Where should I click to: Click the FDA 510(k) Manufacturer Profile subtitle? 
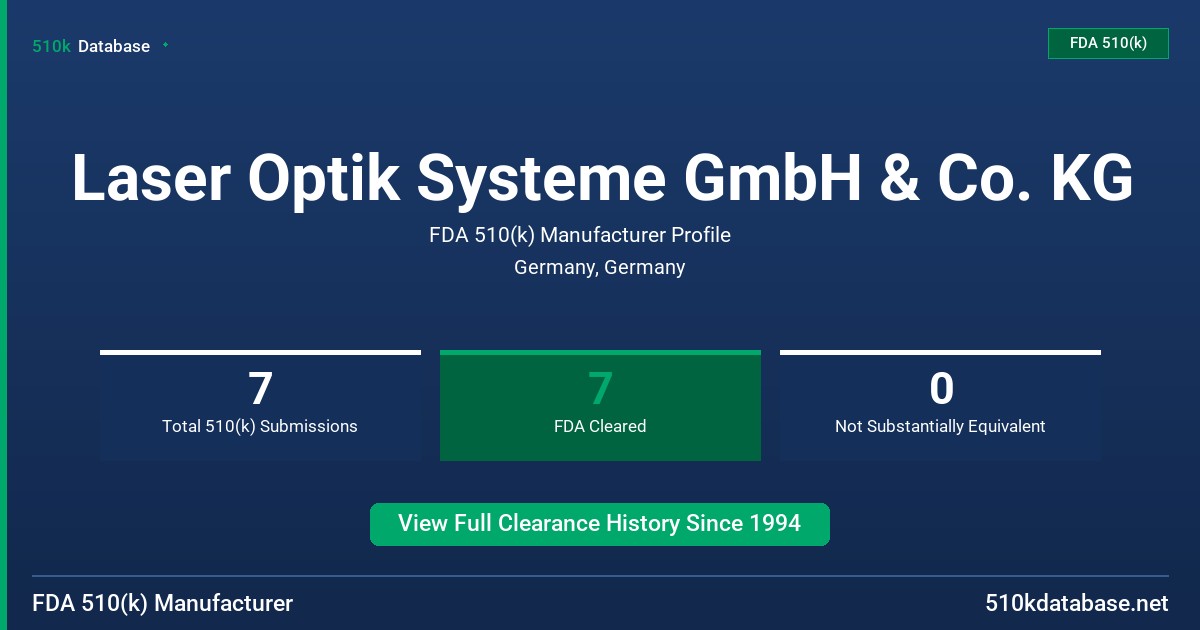coord(580,235)
